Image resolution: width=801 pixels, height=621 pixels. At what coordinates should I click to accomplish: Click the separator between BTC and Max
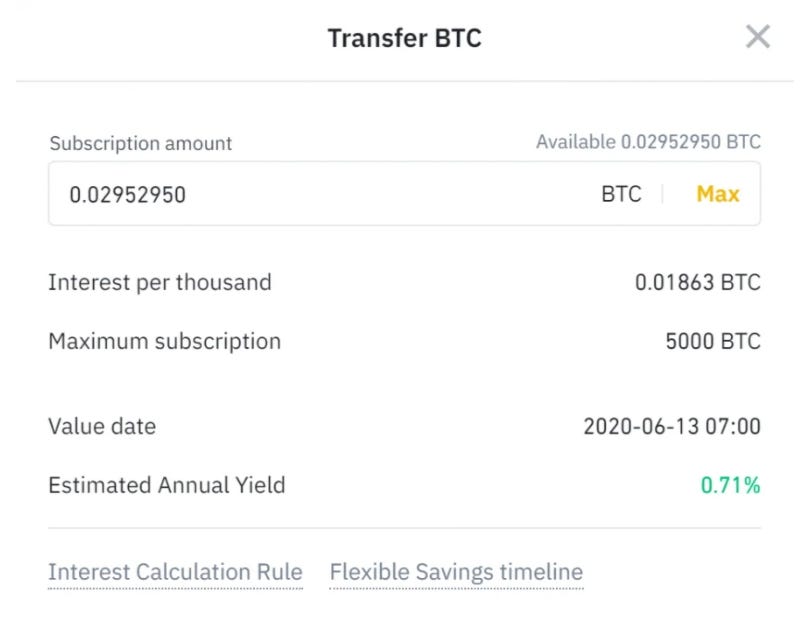[x=663, y=194]
